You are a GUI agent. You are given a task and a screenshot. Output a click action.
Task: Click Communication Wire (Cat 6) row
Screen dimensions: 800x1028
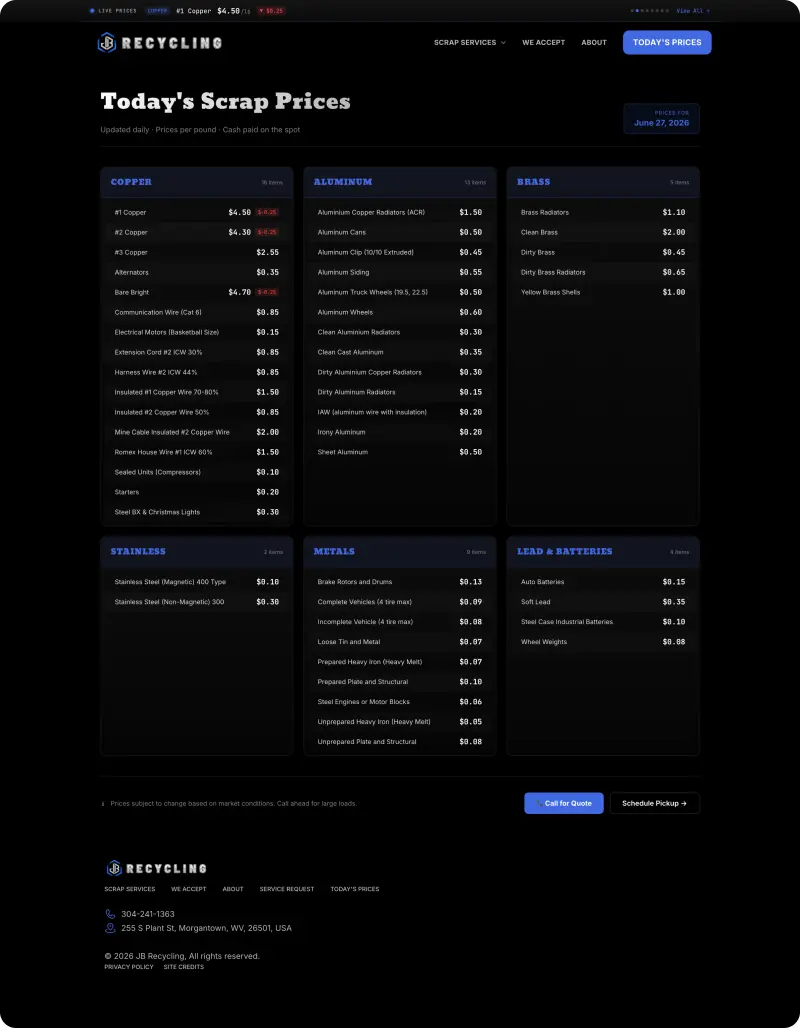197,312
